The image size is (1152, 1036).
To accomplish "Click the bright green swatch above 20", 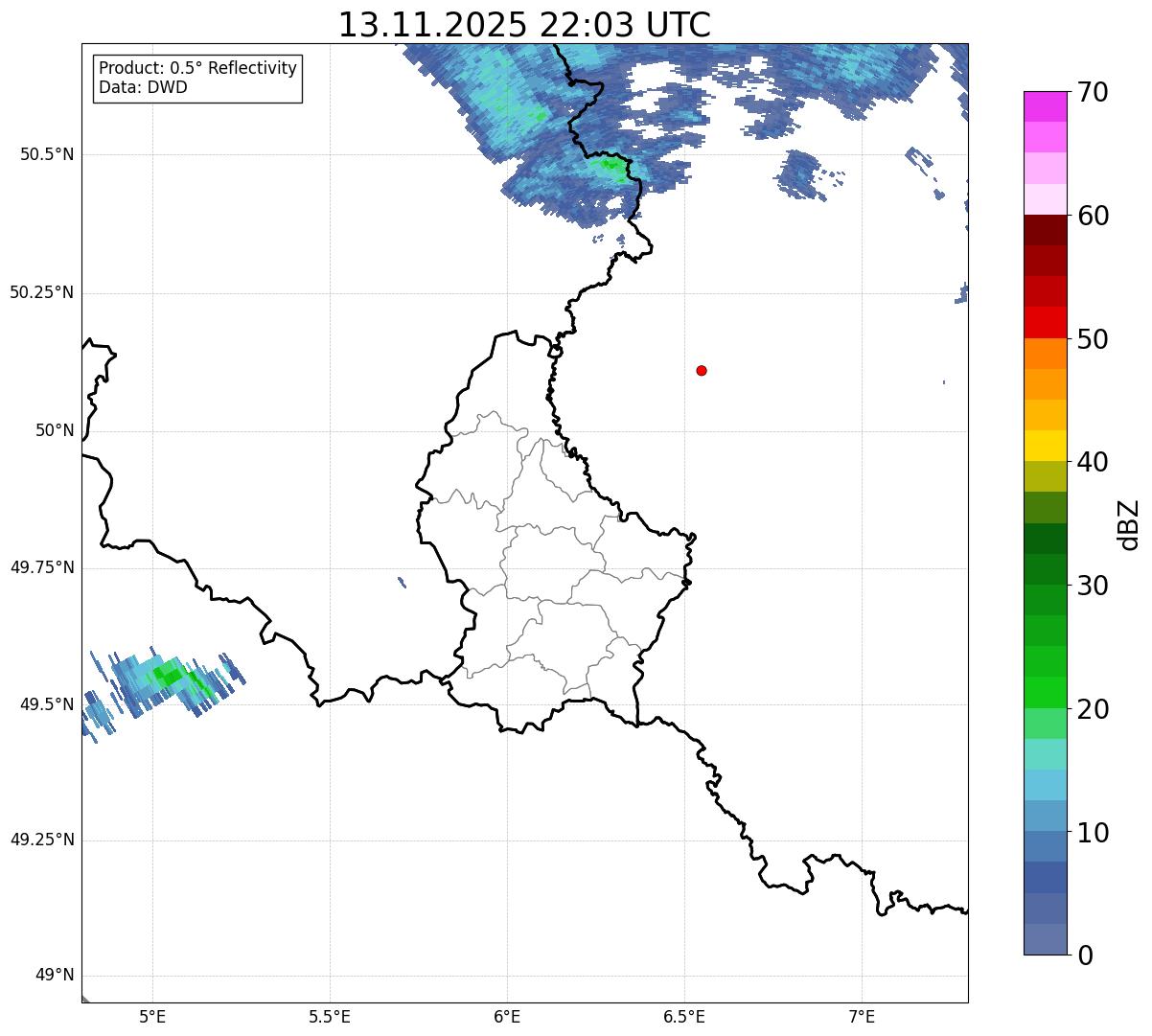I will point(1046,693).
